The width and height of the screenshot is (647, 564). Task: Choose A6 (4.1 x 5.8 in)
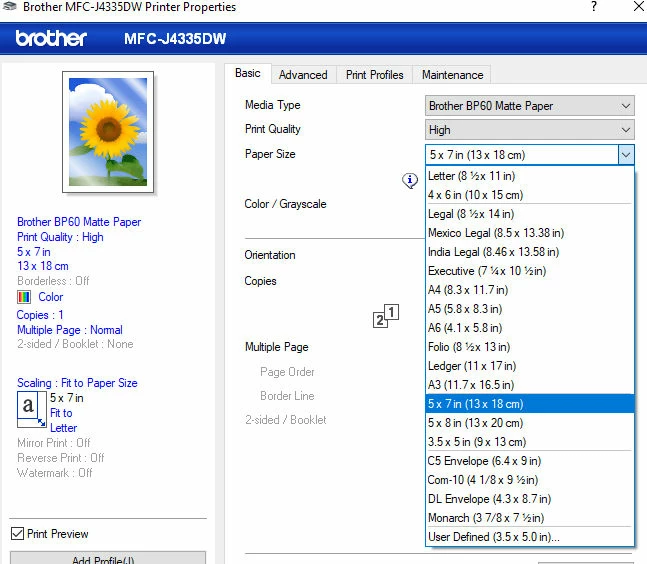(529, 328)
